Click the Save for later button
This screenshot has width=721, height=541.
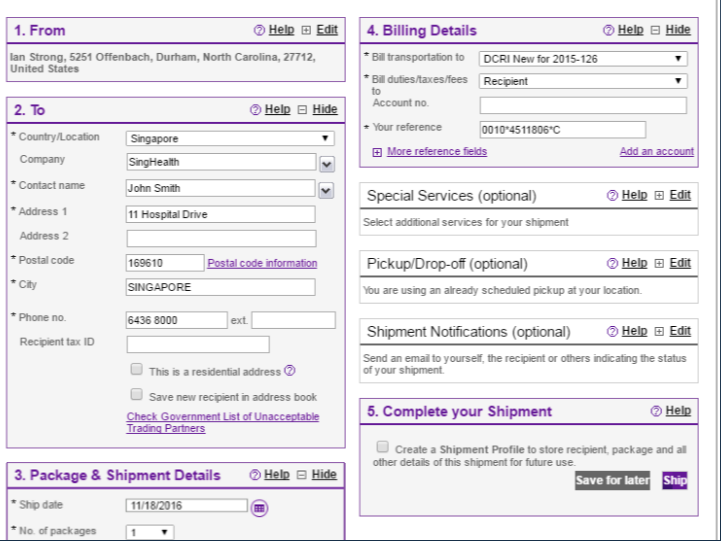612,480
